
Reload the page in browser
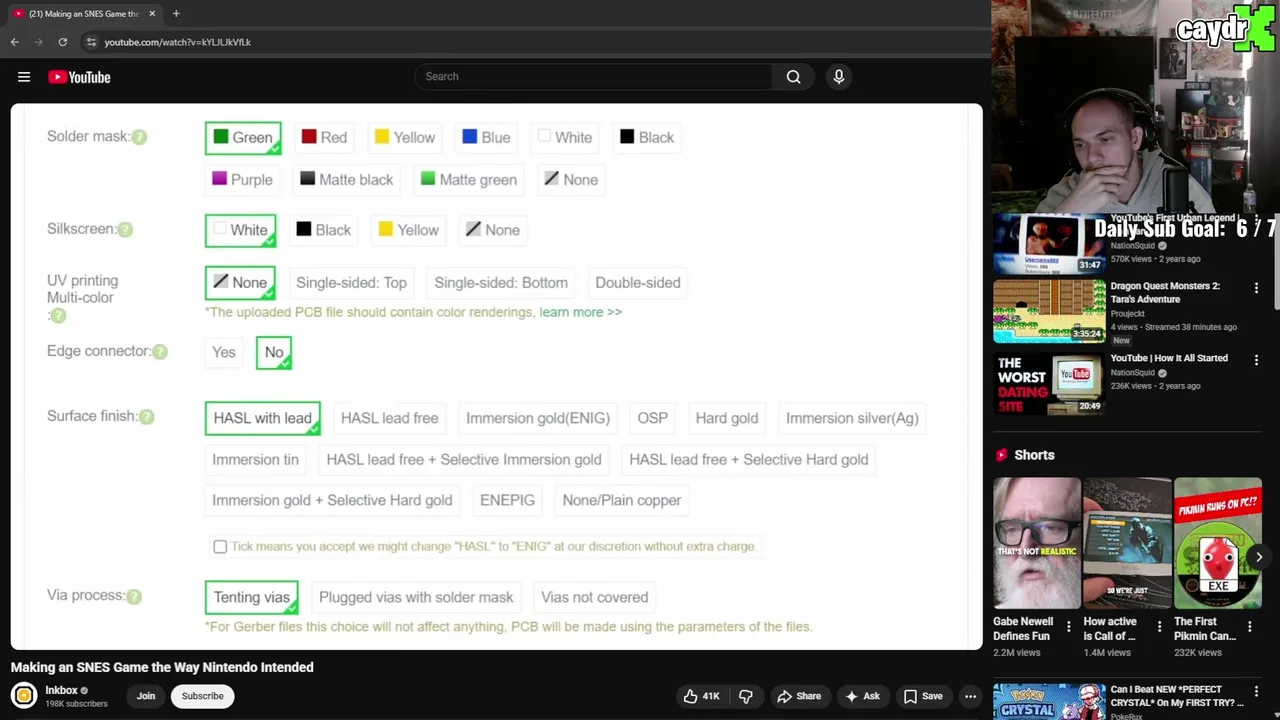[62, 42]
